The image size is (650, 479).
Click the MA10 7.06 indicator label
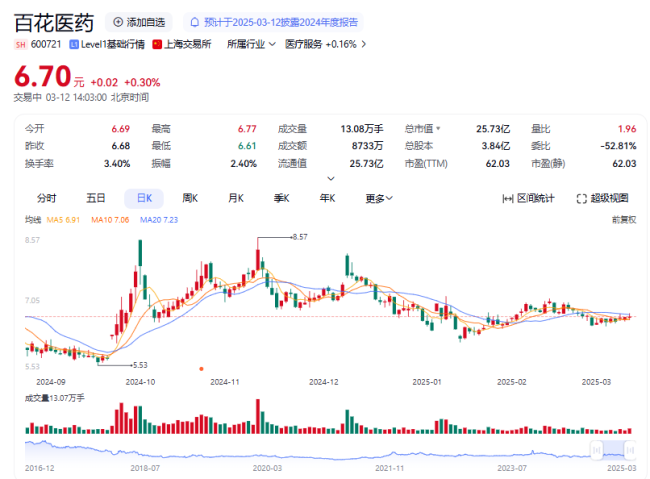click(110, 220)
